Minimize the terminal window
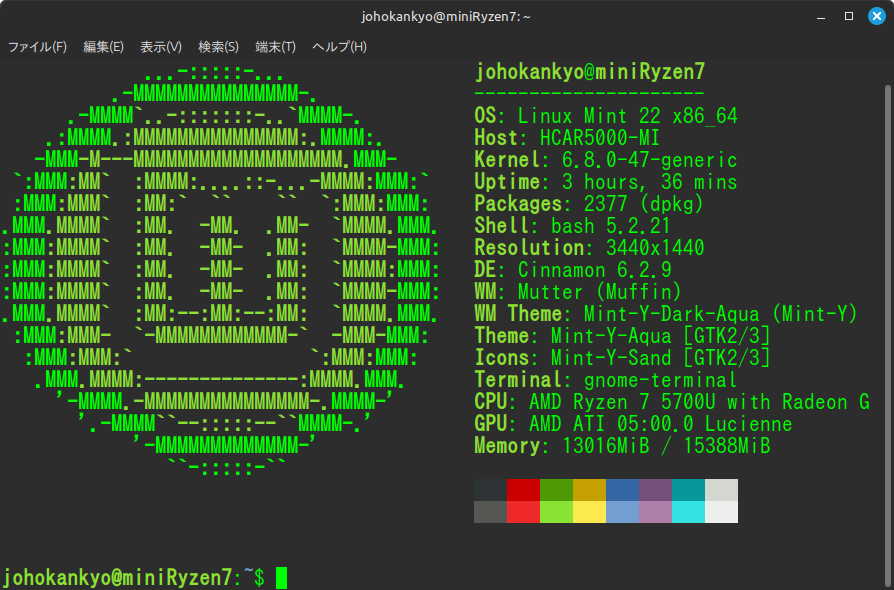Image resolution: width=894 pixels, height=590 pixels. (823, 16)
